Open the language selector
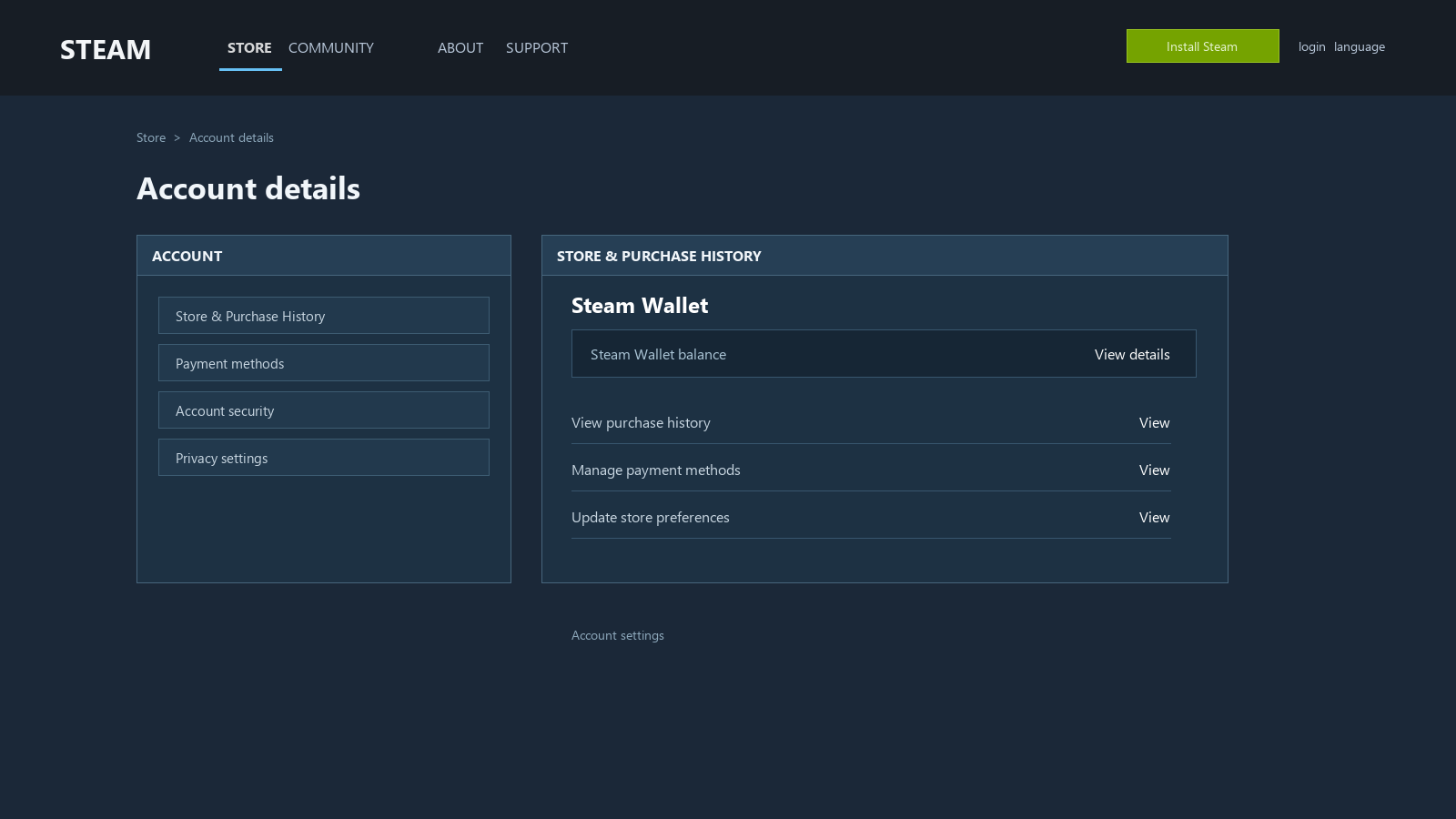This screenshot has height=819, width=1456. (1360, 46)
